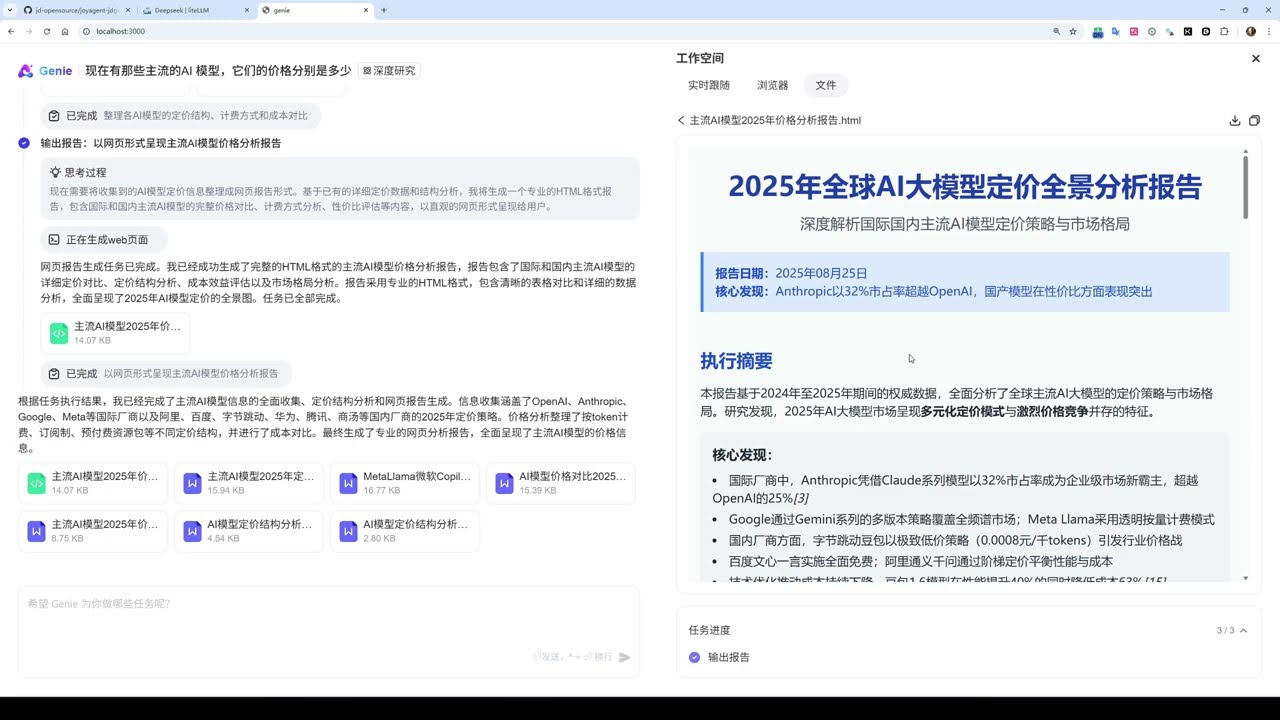The image size is (1280, 720).
Task: Click the localhost:3000 address bar
Action: [x=565, y=31]
